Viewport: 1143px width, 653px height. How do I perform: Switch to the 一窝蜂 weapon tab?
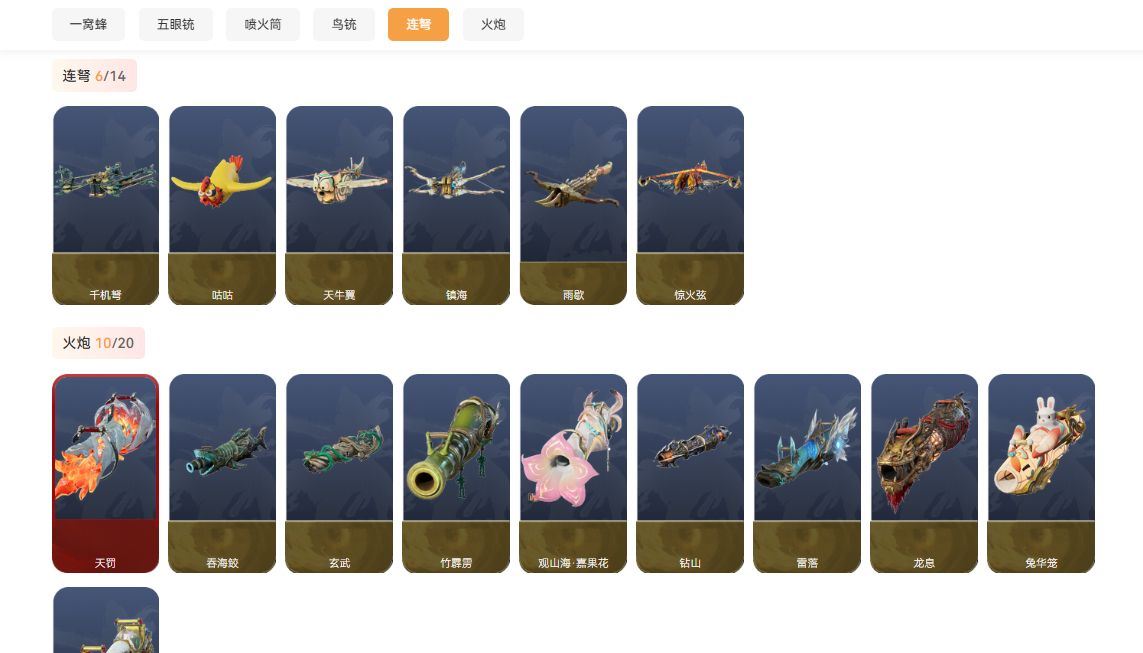click(88, 25)
